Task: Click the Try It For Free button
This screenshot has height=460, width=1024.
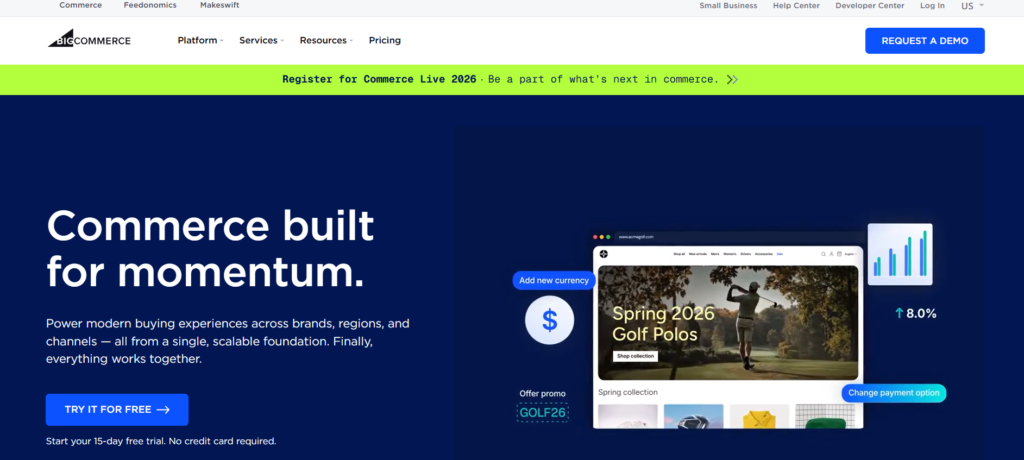Action: 117,409
